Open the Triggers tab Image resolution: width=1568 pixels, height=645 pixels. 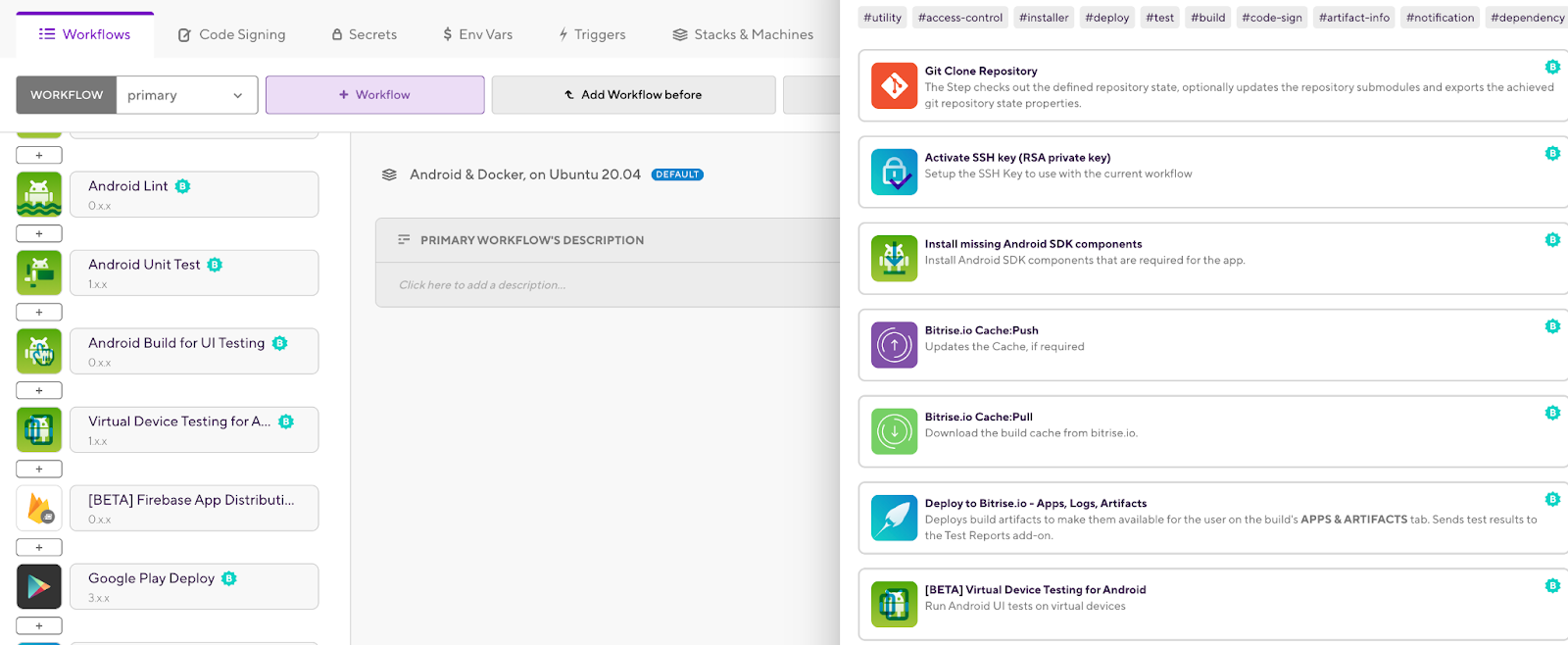592,34
